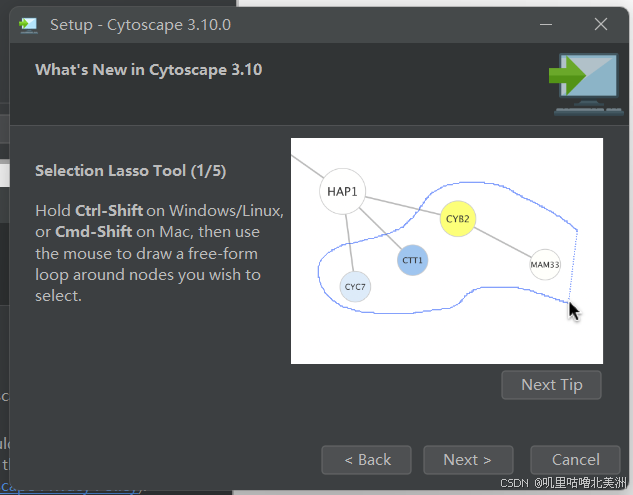Screen dimensions: 633x495
Task: Click the HAP1 node in preview
Action: (342, 191)
